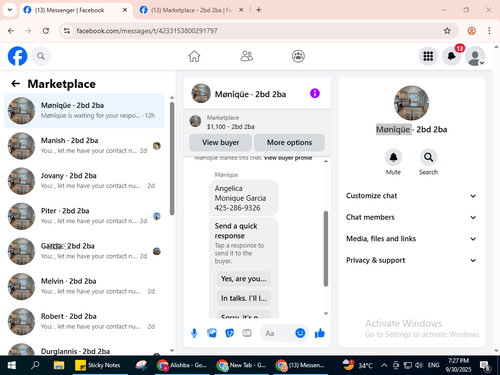
Task: Open Facebook notifications bell
Action: coord(451,56)
